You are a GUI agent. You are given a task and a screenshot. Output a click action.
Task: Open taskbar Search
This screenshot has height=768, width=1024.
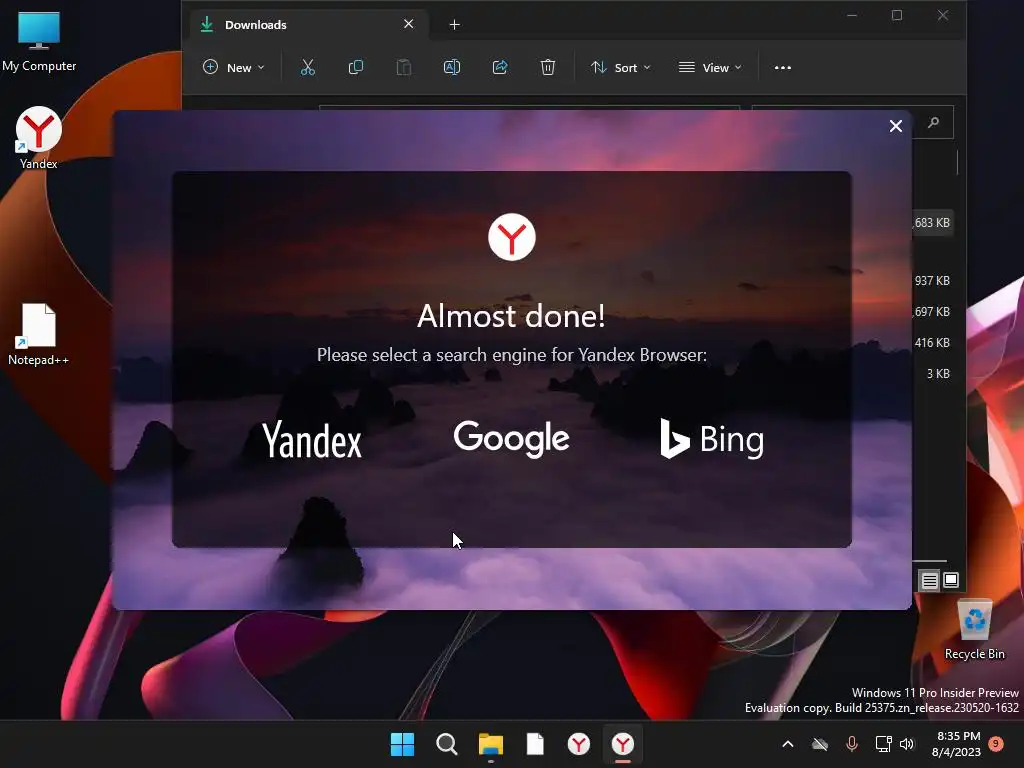click(x=447, y=744)
